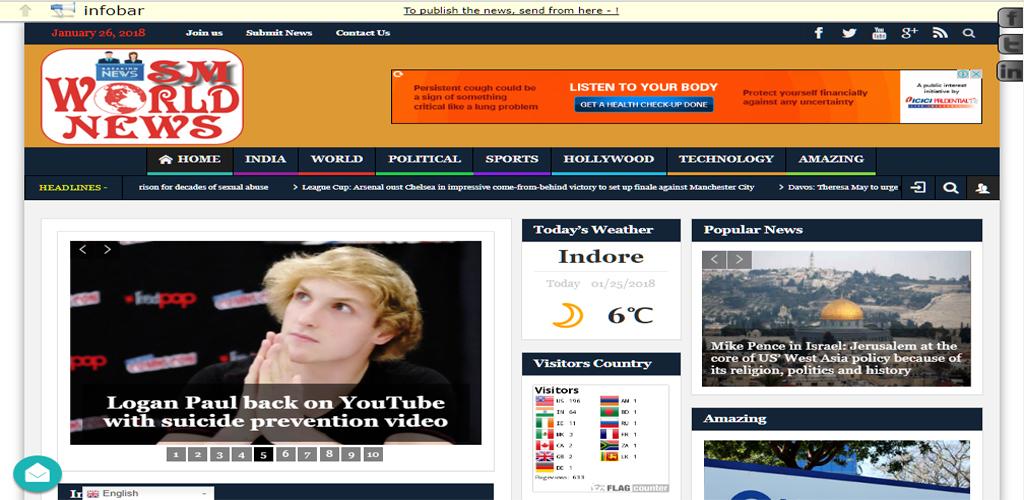This screenshot has width=1024, height=500.
Task: Open the HOME menu item
Action: coord(189,160)
